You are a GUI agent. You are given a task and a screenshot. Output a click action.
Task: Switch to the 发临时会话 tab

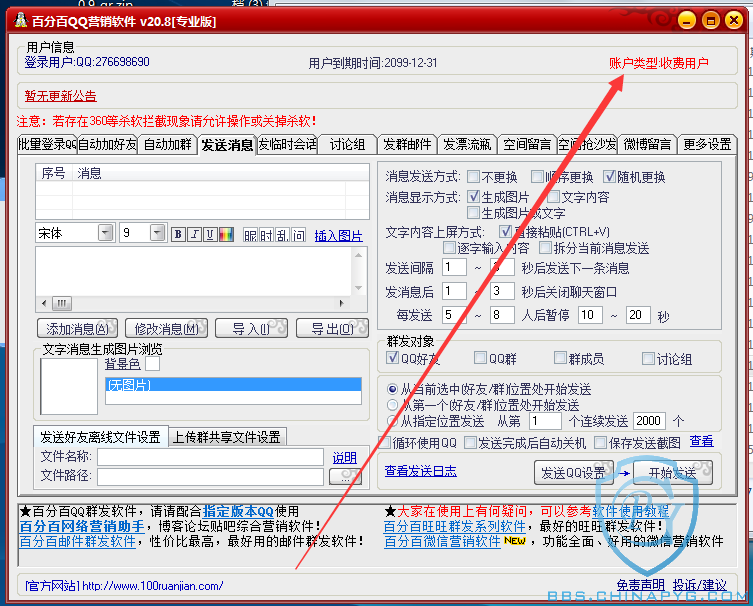click(x=287, y=145)
